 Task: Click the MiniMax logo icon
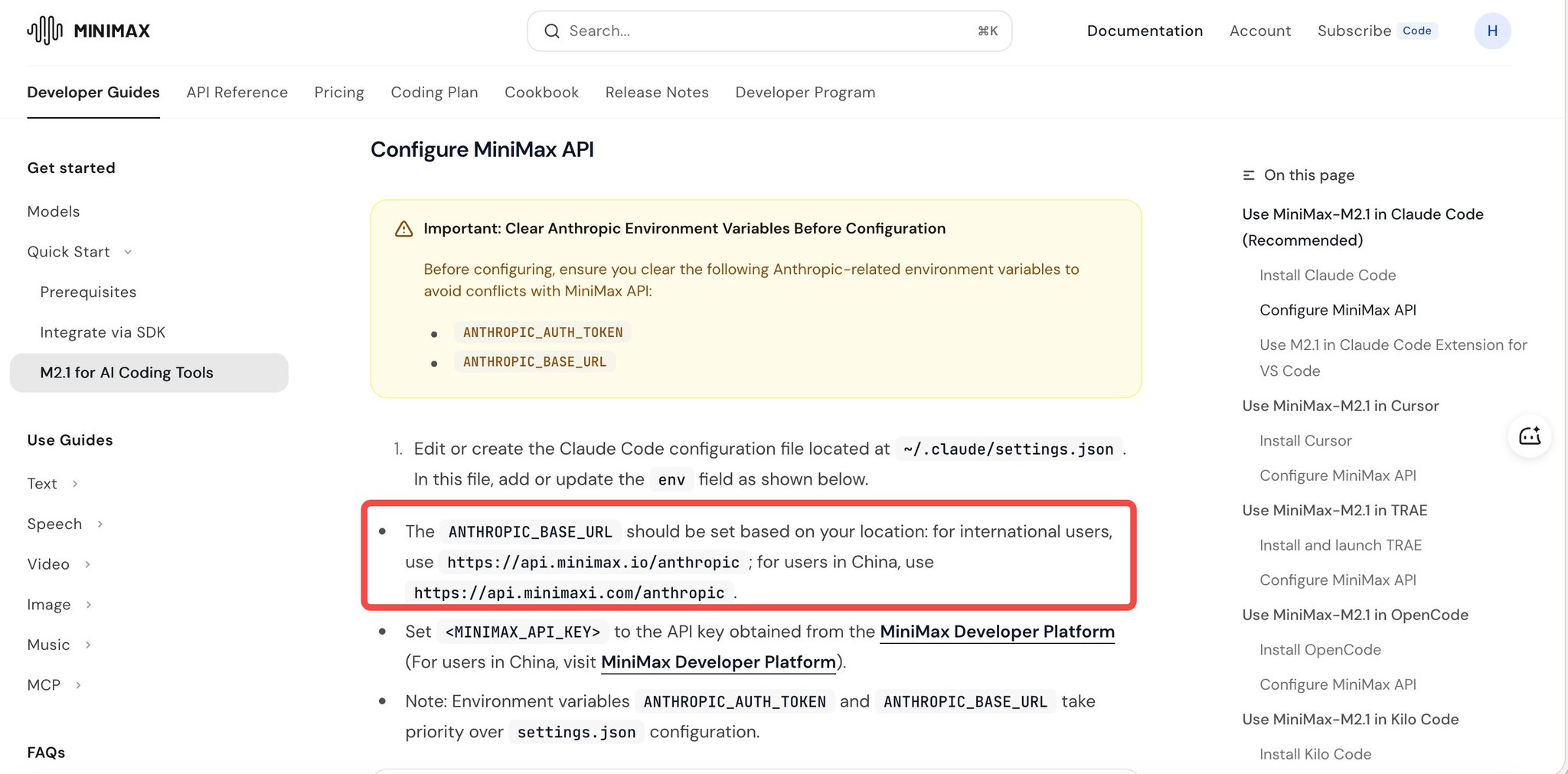pos(44,31)
